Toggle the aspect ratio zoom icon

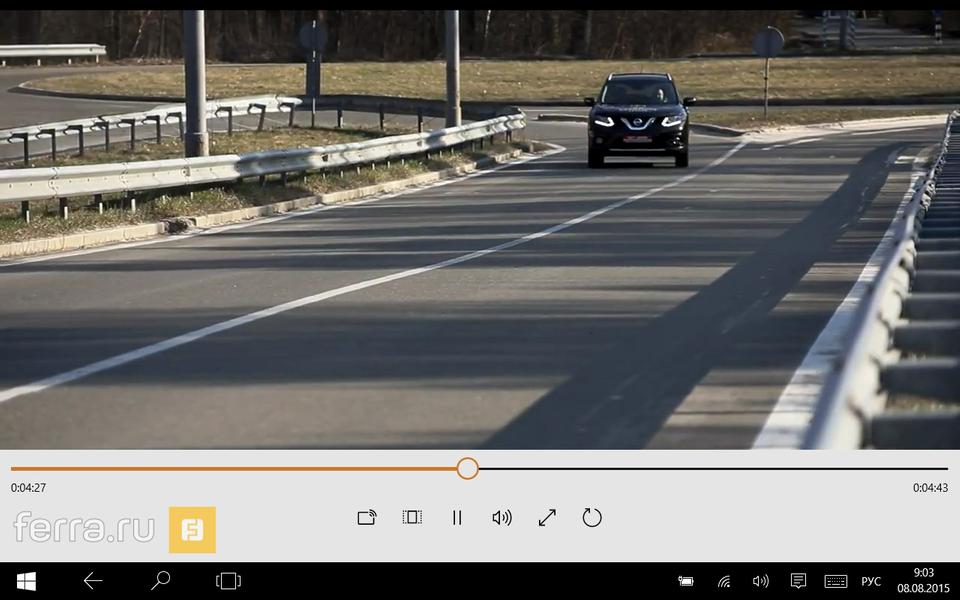pyautogui.click(x=412, y=517)
